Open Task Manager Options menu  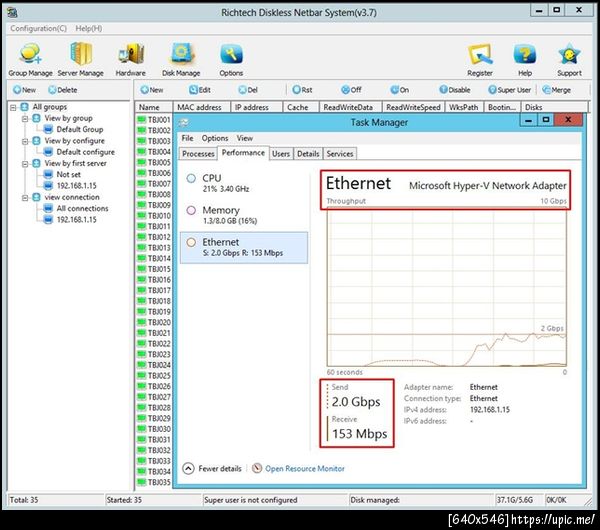click(x=215, y=138)
